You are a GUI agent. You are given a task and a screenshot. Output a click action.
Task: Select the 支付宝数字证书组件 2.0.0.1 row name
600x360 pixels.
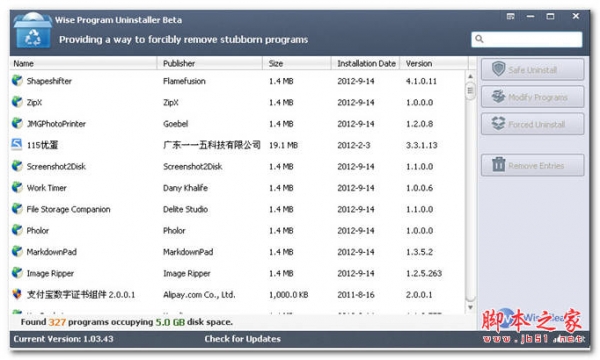tap(81, 295)
